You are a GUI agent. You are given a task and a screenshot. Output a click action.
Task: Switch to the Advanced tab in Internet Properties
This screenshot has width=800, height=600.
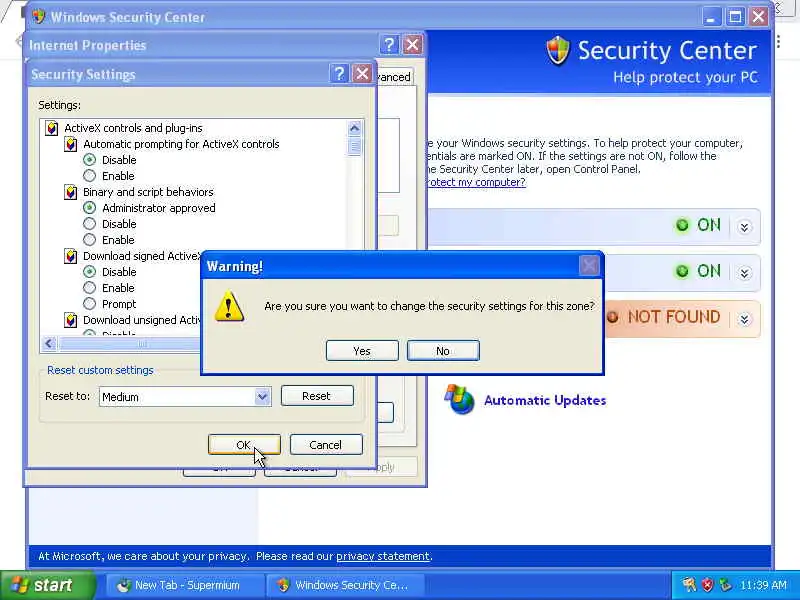click(394, 77)
